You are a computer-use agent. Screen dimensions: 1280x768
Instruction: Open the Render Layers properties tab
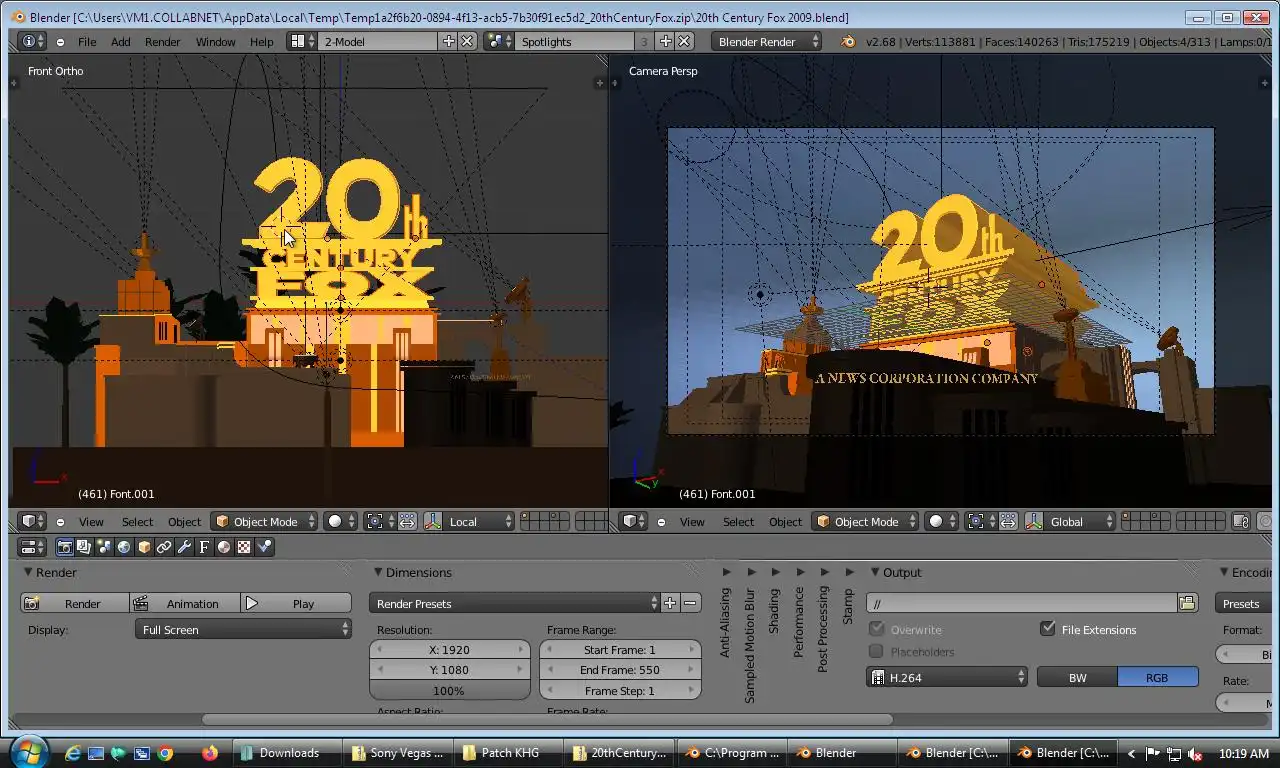(84, 547)
